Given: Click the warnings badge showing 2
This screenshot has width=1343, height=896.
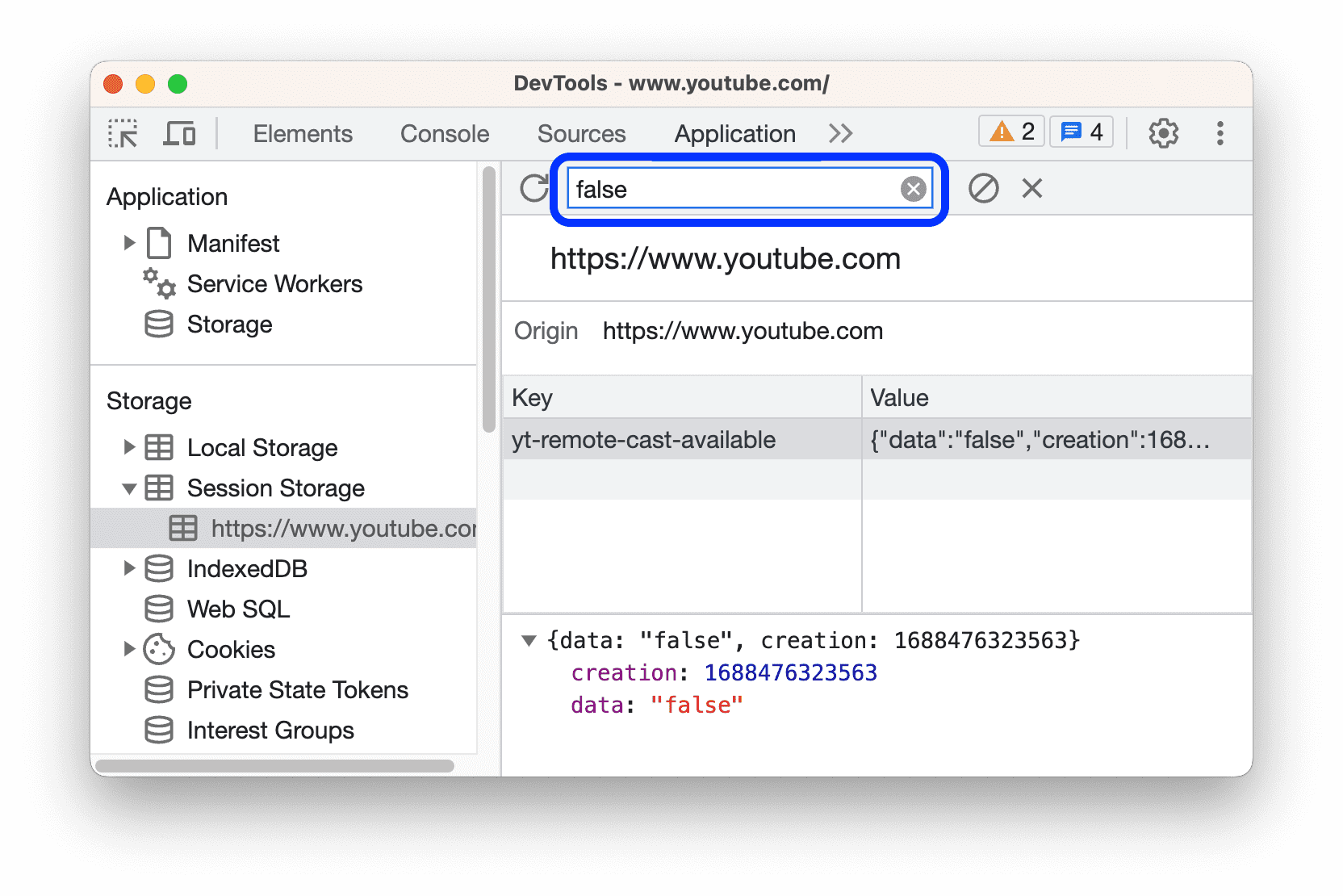Looking at the screenshot, I should point(1010,131).
